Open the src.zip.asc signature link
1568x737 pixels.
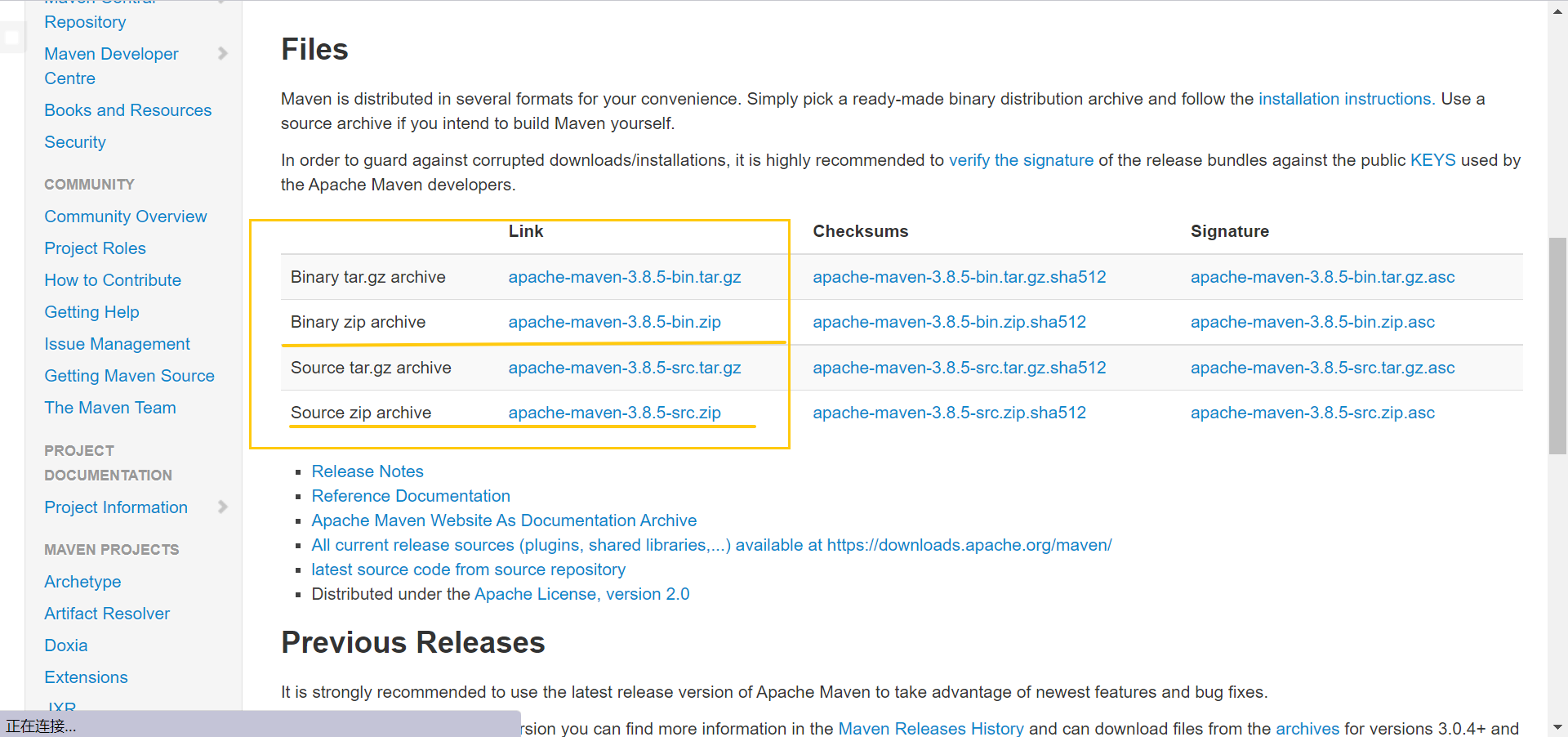pyautogui.click(x=1312, y=413)
